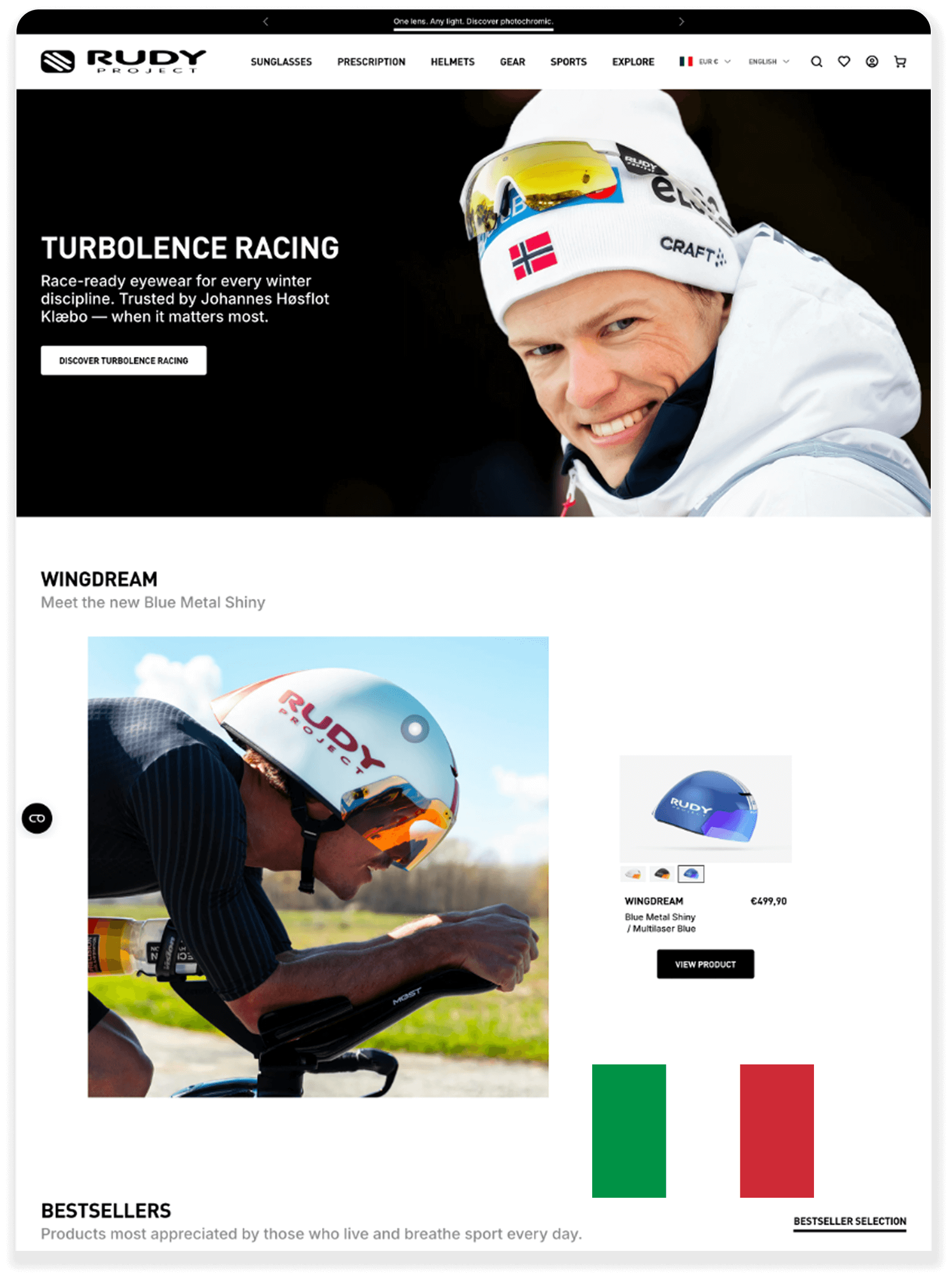This screenshot has height=1278, width=952.
Task: Click Discover Turbolence Racing button
Action: tap(124, 361)
